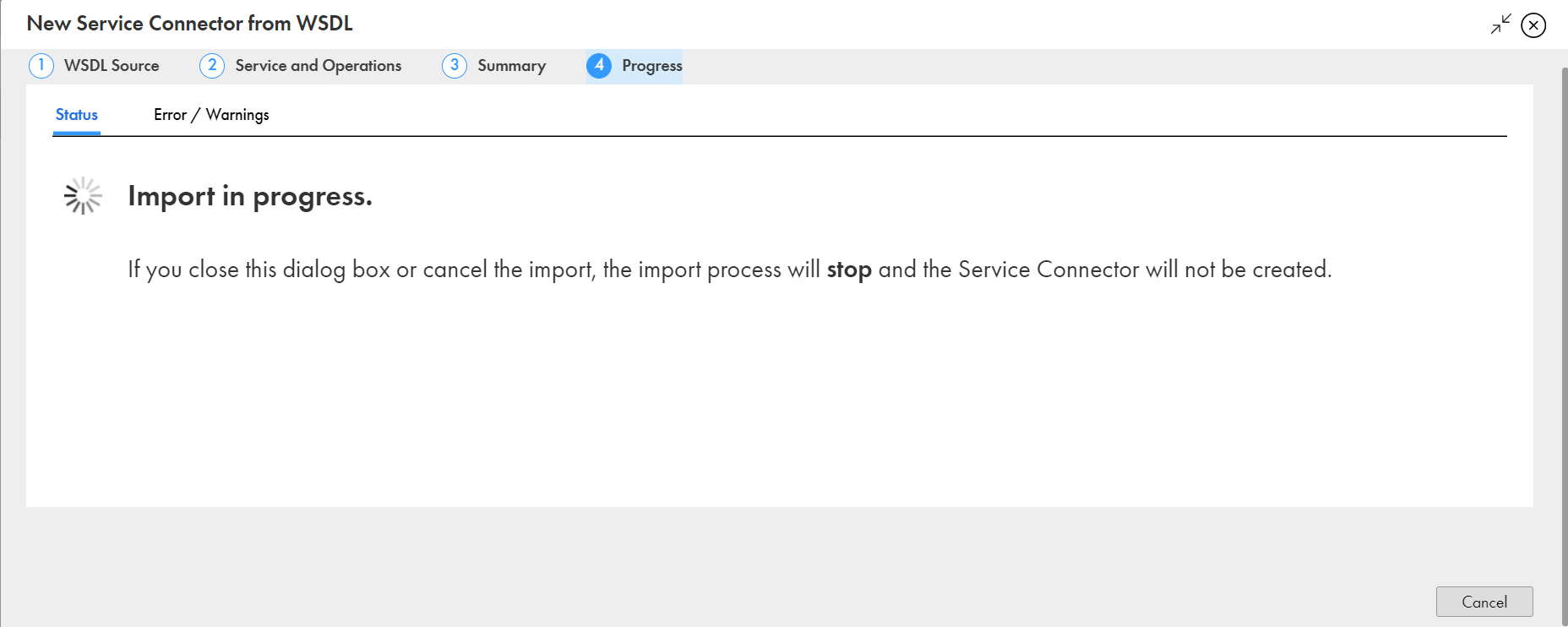Image resolution: width=1568 pixels, height=627 pixels.
Task: Open the Error / Warnings tab
Action: click(x=211, y=115)
